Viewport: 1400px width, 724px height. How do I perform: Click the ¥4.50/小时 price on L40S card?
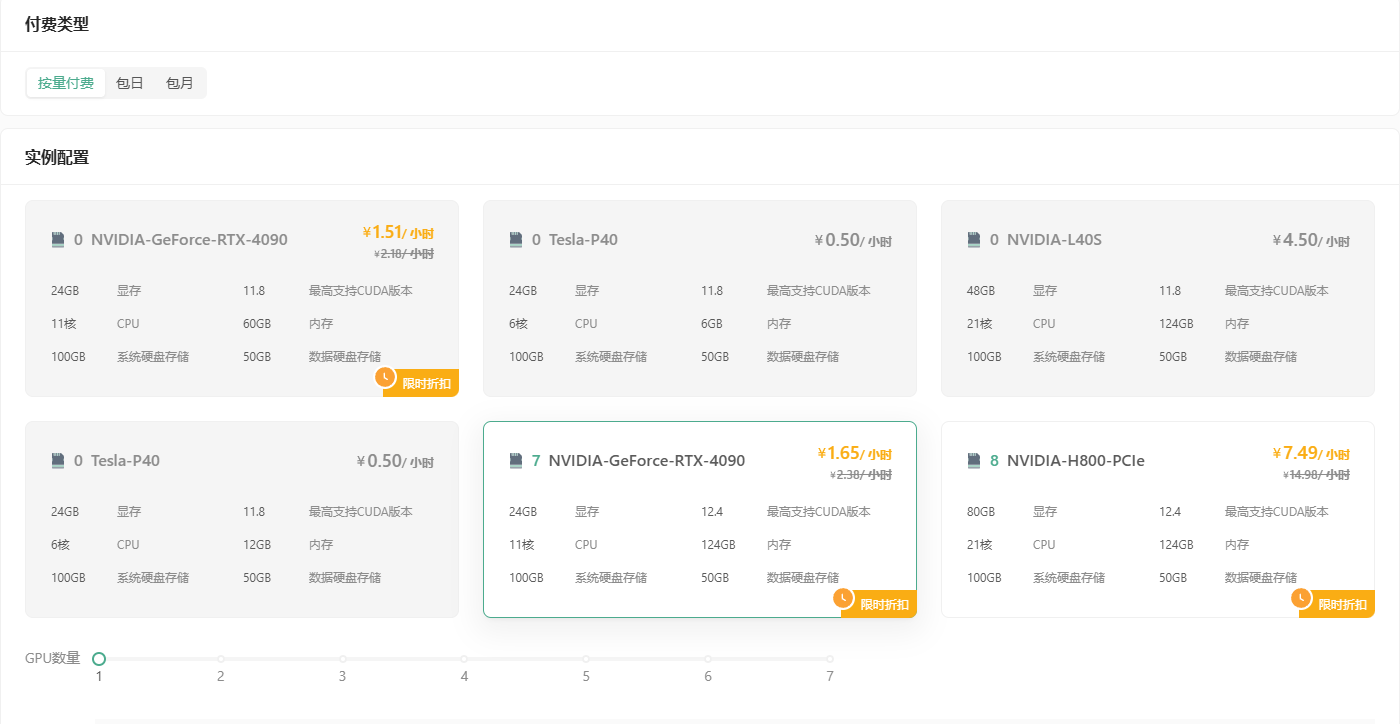1311,240
